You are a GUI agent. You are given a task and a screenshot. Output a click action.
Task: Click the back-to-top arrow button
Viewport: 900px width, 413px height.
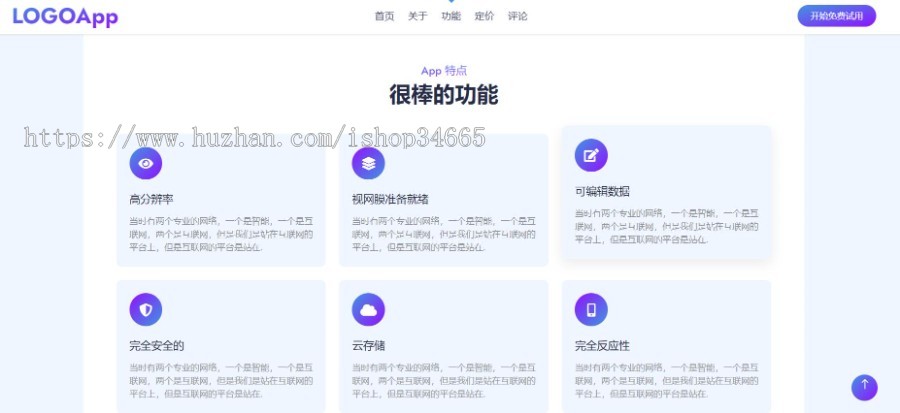864,387
